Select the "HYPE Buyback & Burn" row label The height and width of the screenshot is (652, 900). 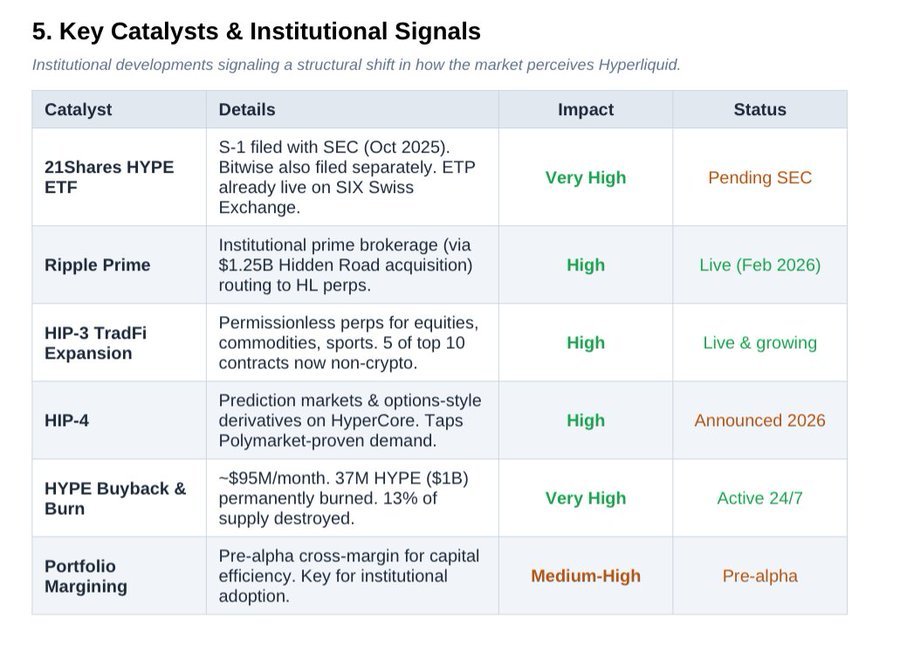(115, 498)
